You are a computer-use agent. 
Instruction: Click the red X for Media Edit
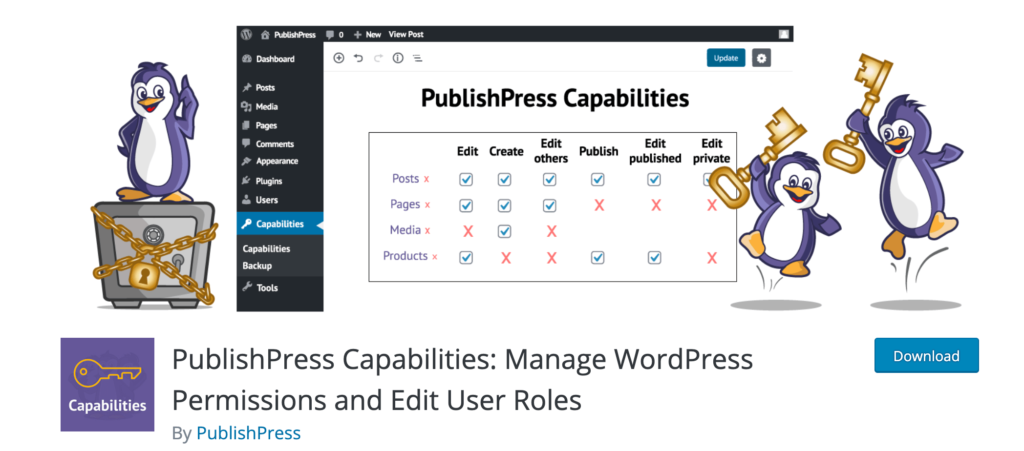(468, 231)
